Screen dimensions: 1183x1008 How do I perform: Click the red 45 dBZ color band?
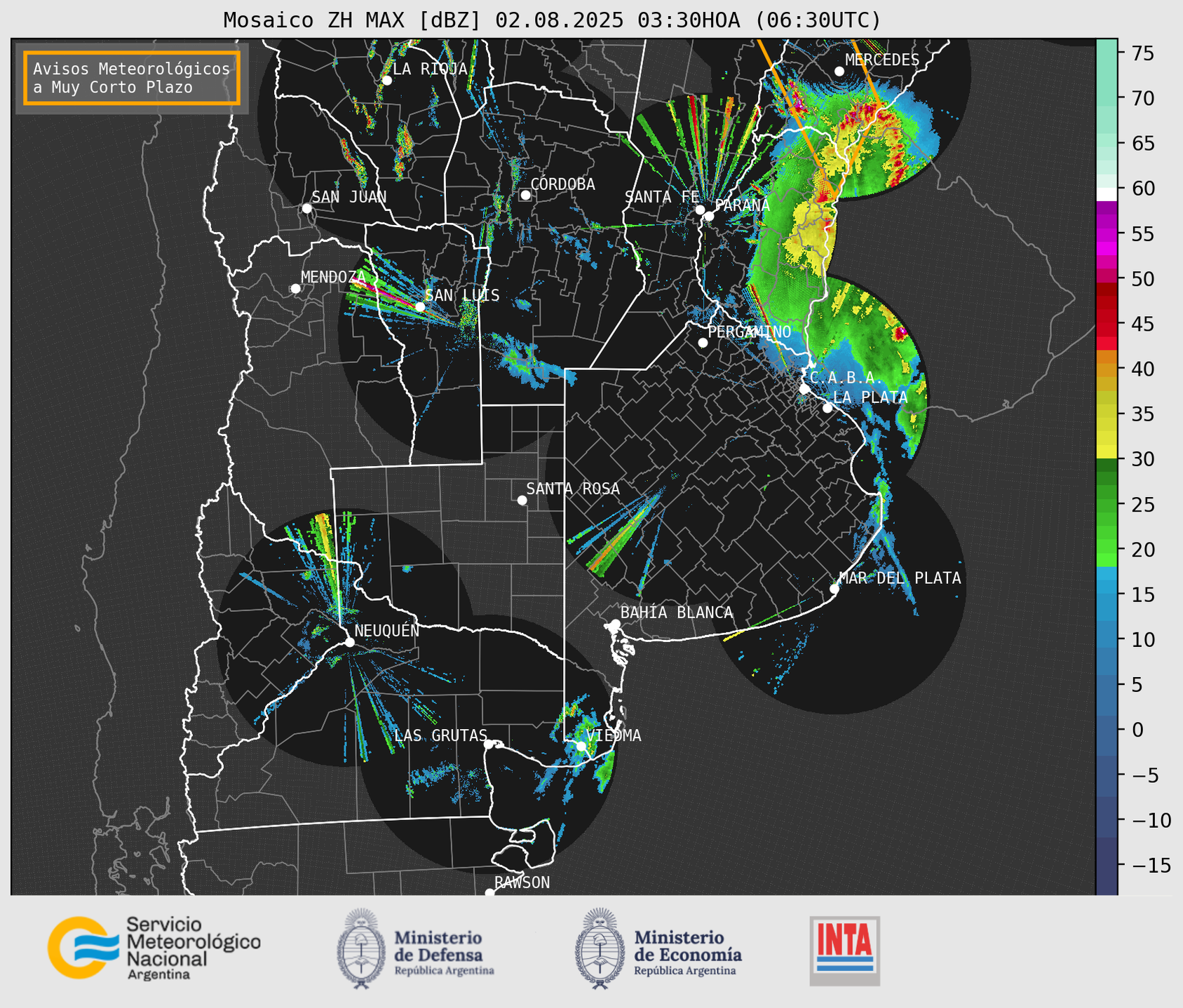1107,324
